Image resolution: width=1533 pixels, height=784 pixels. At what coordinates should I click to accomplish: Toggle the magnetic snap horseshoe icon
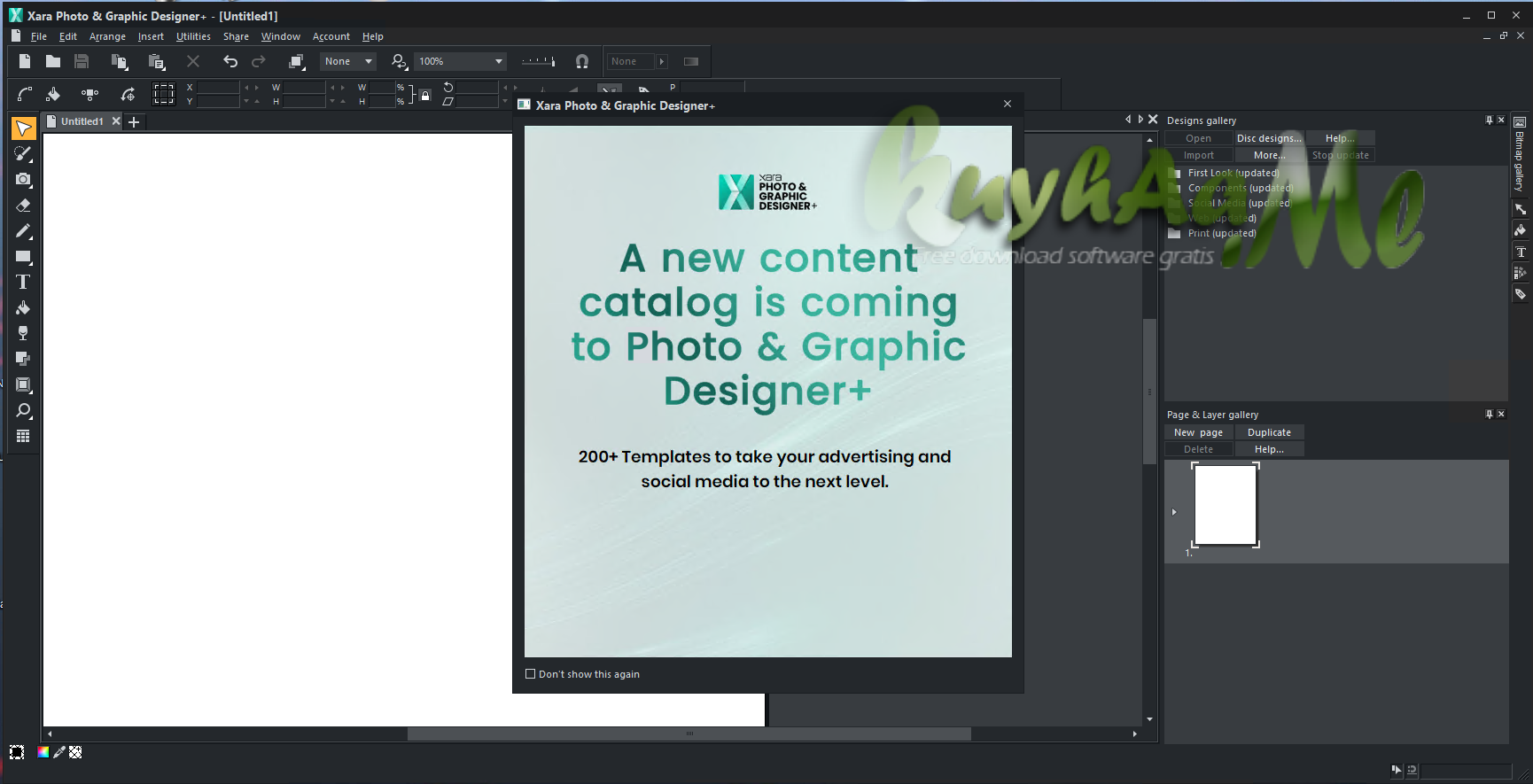[x=582, y=61]
